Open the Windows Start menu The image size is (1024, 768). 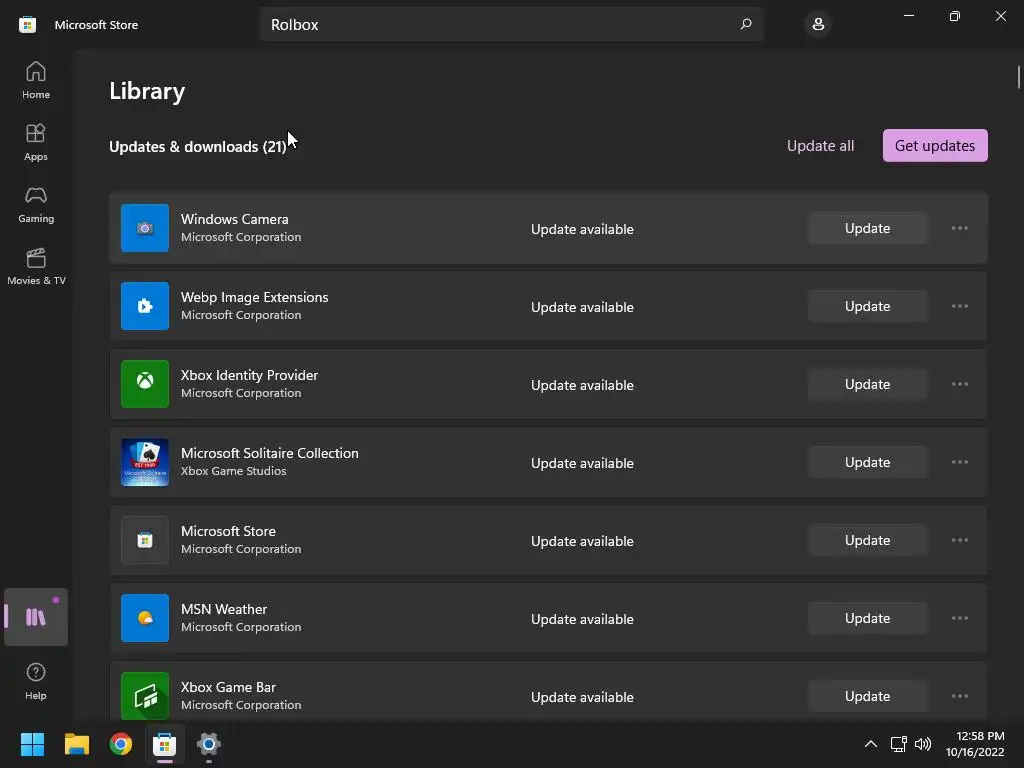pyautogui.click(x=32, y=744)
